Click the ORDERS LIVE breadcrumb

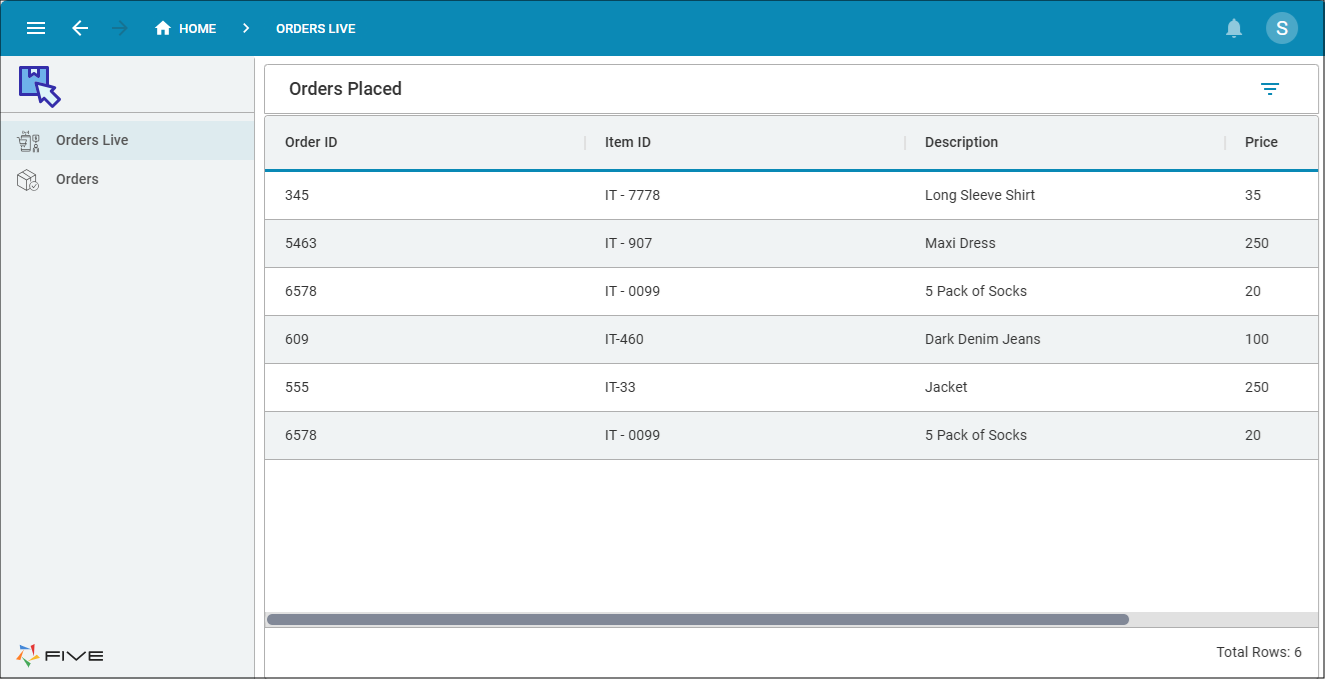point(316,29)
